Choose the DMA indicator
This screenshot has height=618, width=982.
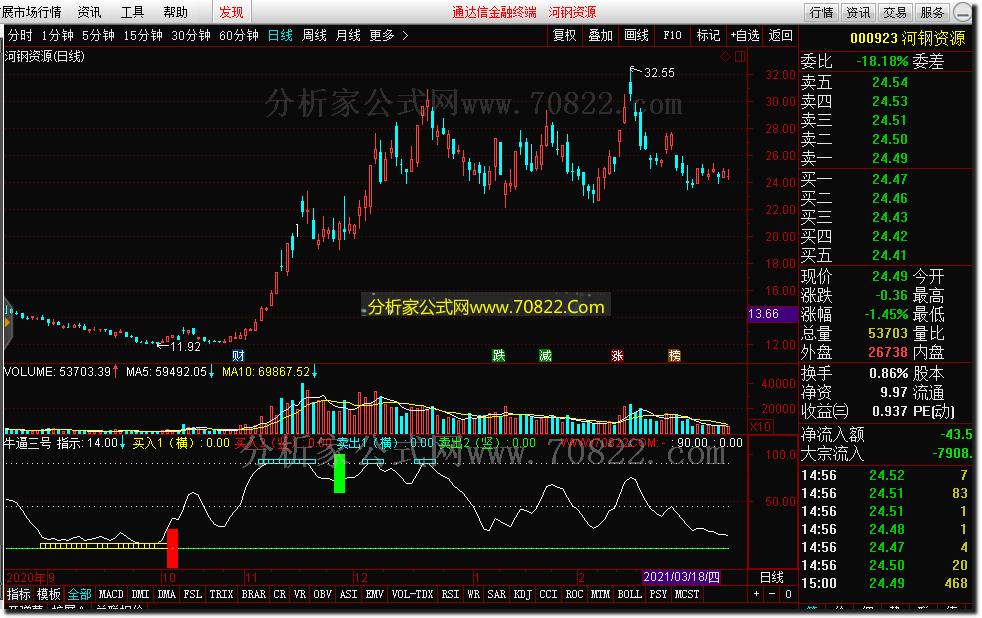167,594
